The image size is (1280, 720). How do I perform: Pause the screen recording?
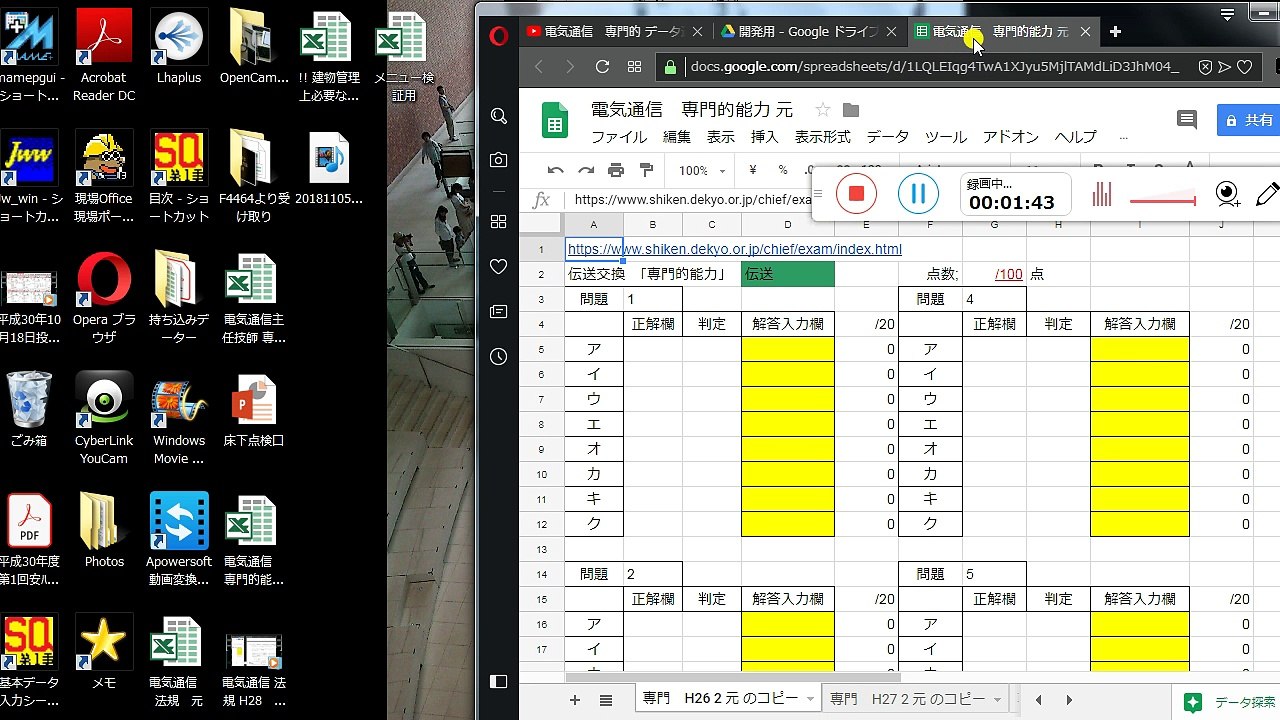918,193
